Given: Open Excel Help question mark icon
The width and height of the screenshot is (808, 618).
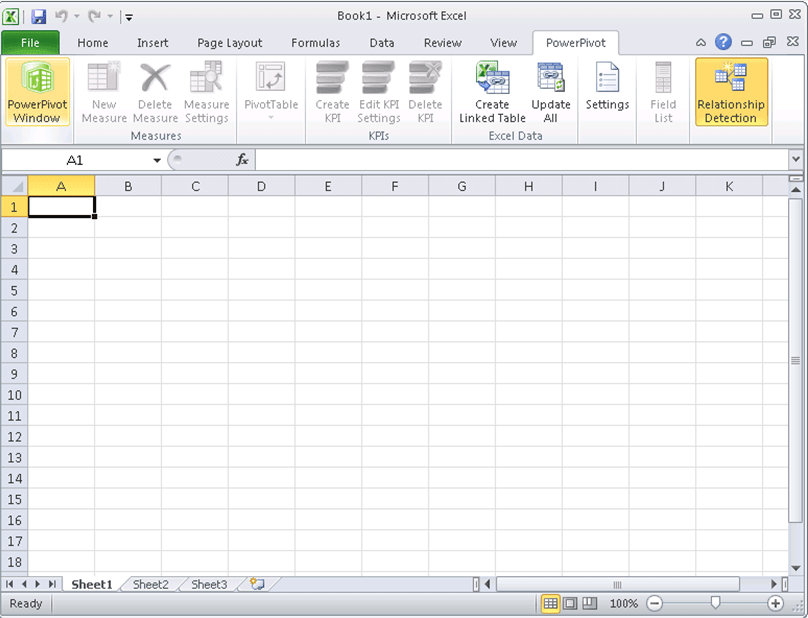Looking at the screenshot, I should pos(723,43).
